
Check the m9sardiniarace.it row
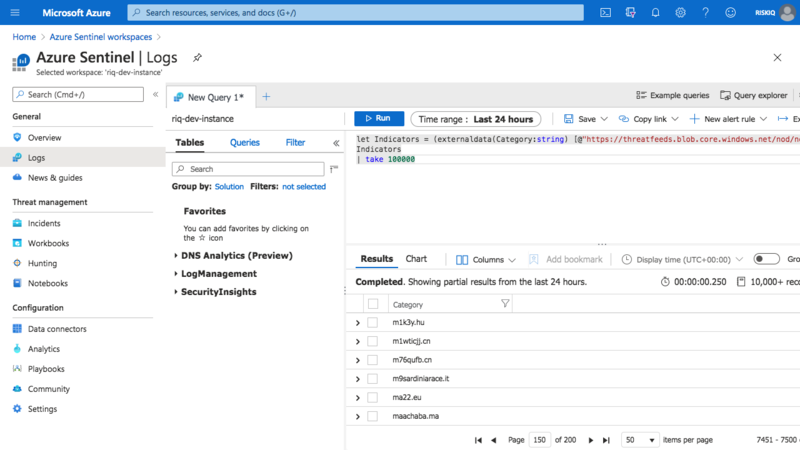tap(372, 379)
